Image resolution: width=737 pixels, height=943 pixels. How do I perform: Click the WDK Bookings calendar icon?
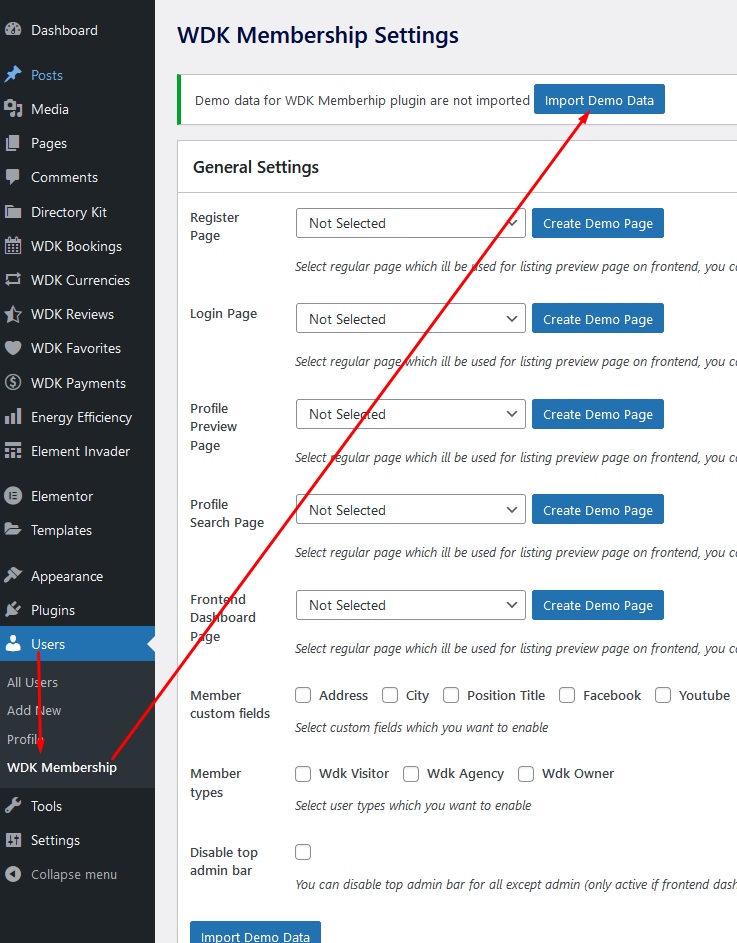coord(13,245)
